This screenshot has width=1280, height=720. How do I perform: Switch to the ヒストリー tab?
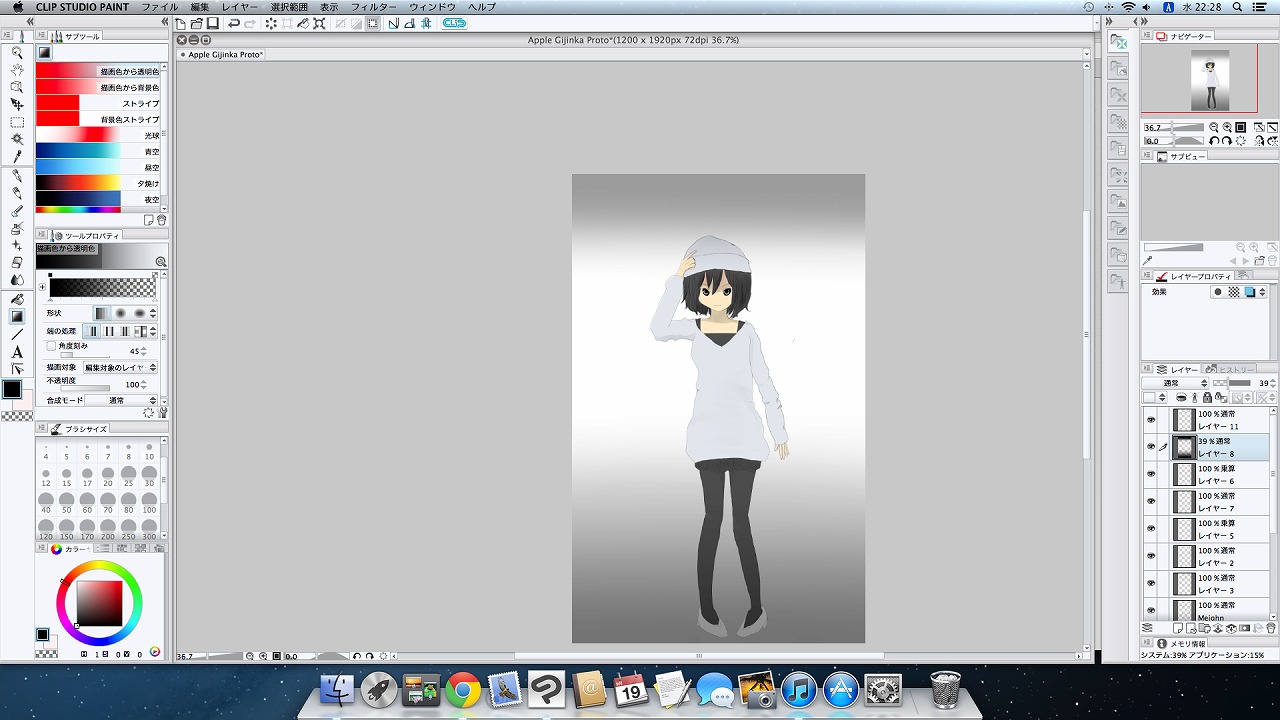tap(1231, 369)
